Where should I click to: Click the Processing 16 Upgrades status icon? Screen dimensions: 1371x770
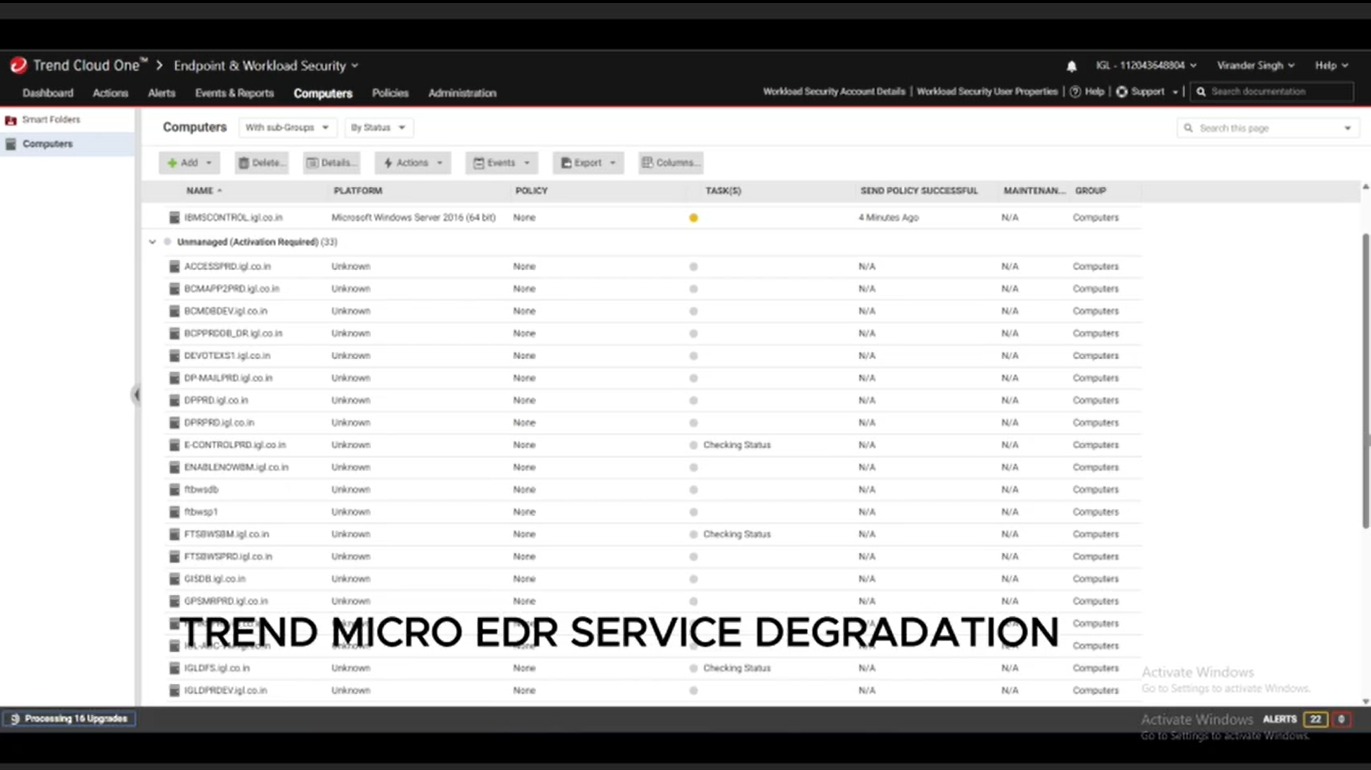14,719
